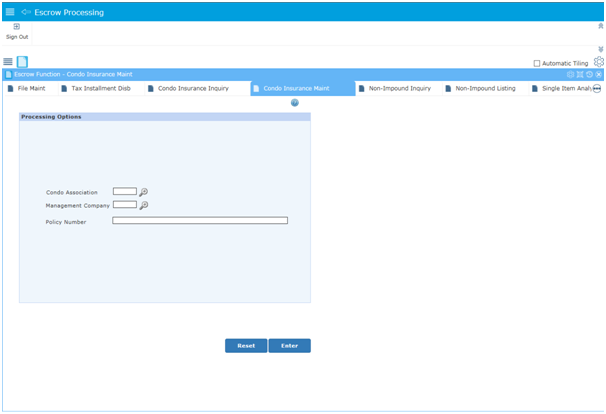
Task: Click the document icon in Escrow Function title bar
Action: 9,74
